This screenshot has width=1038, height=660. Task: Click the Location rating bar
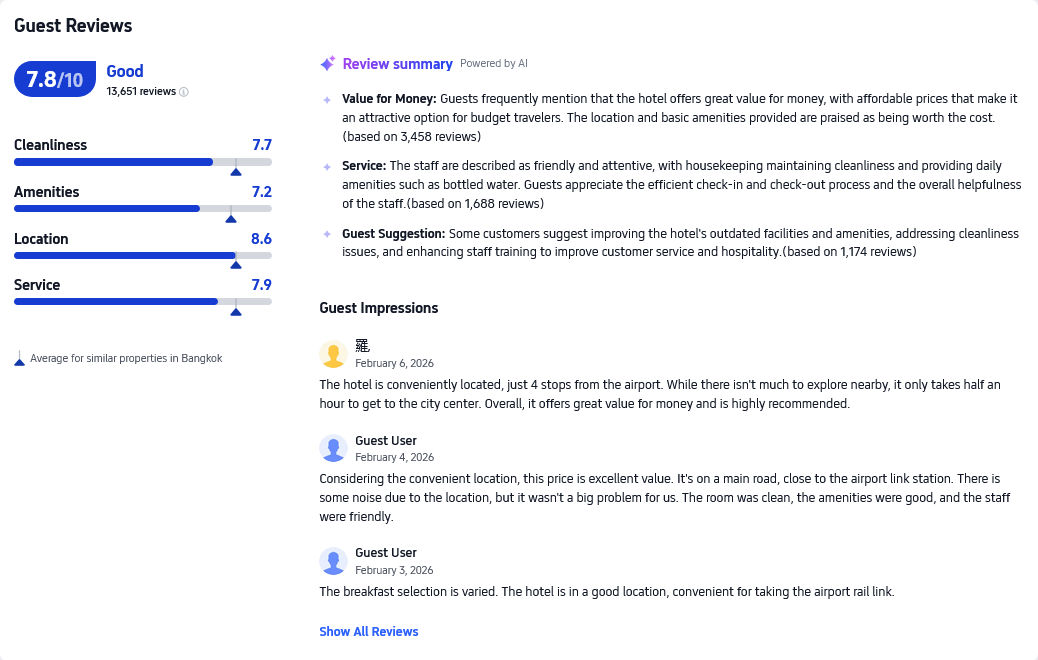click(x=143, y=255)
